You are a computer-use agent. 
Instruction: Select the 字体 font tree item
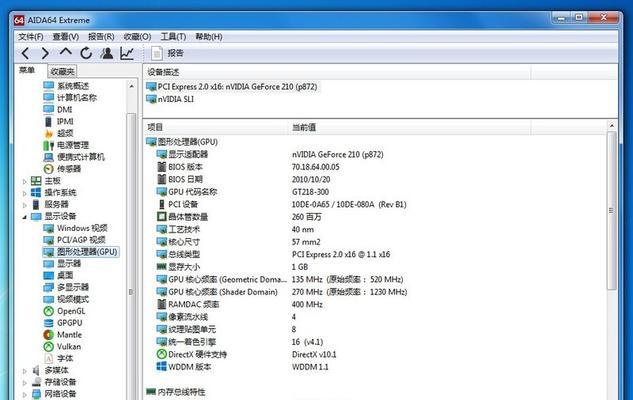(59, 358)
